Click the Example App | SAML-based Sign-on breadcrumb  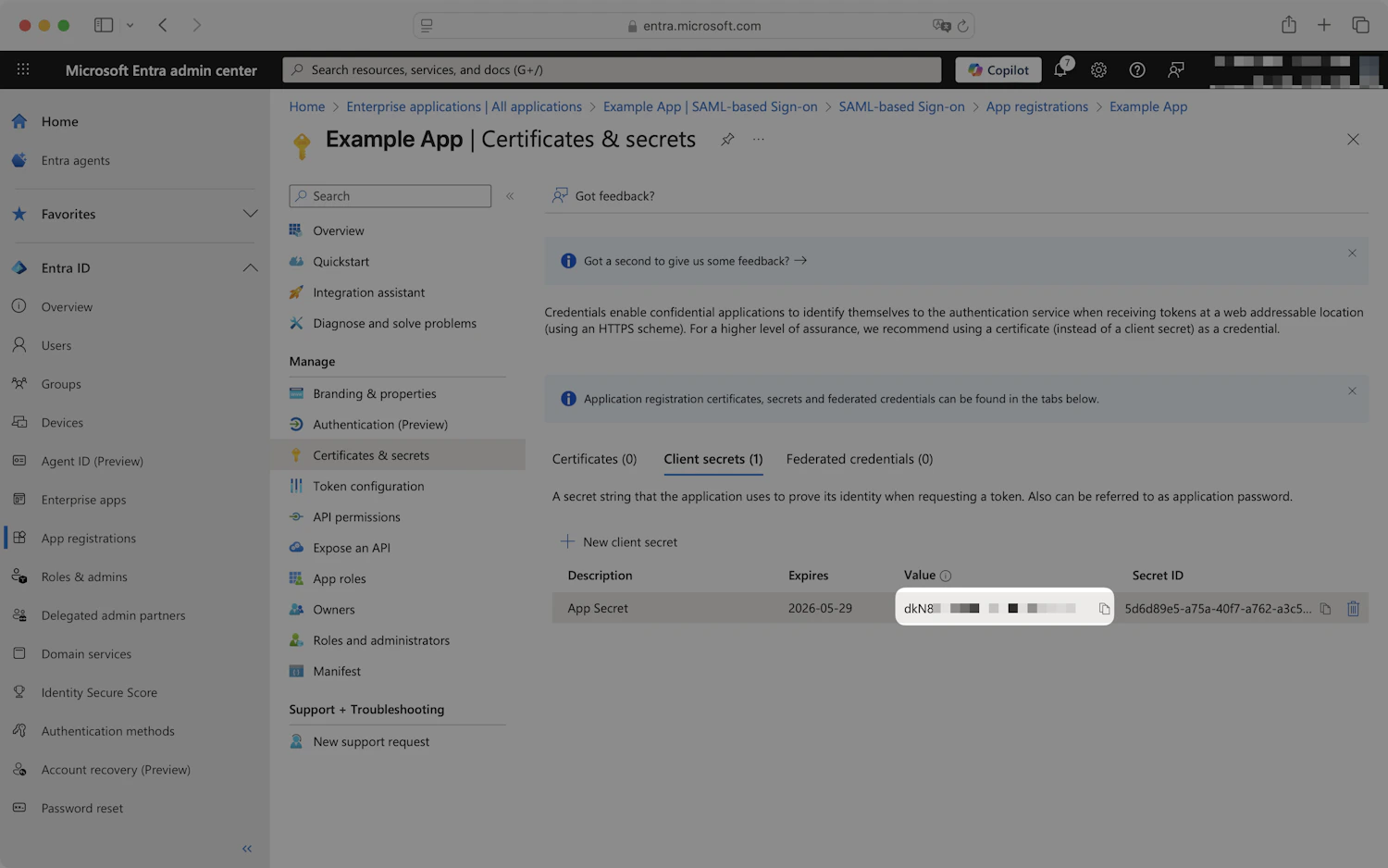point(710,106)
